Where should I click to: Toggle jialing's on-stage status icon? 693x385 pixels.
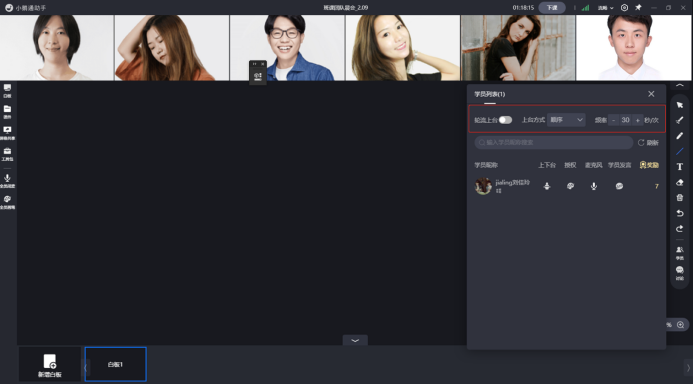coord(547,186)
